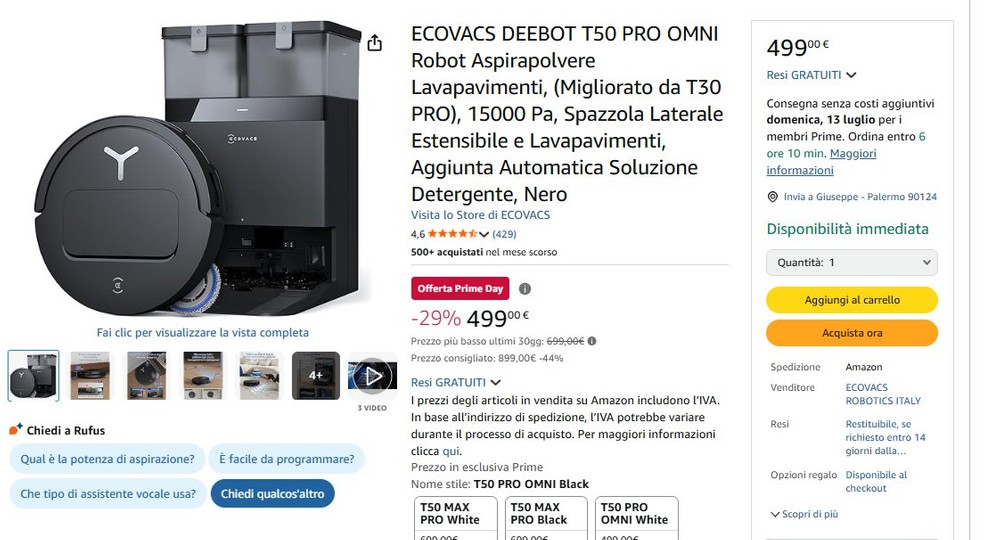Choose T50 PRO OMNI White style

[636, 518]
